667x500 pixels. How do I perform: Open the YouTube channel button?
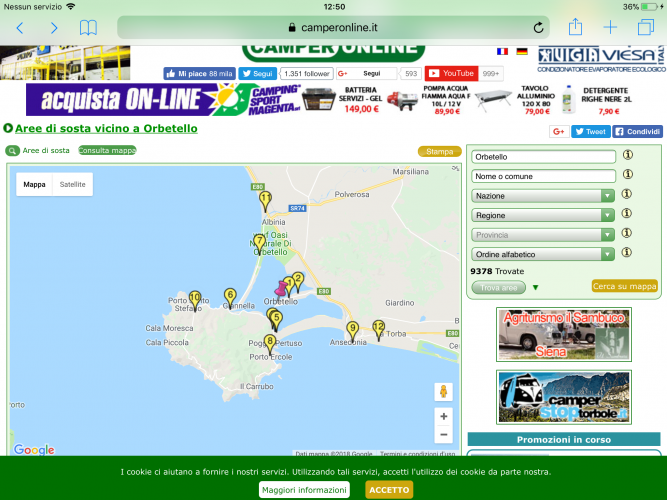[451, 73]
